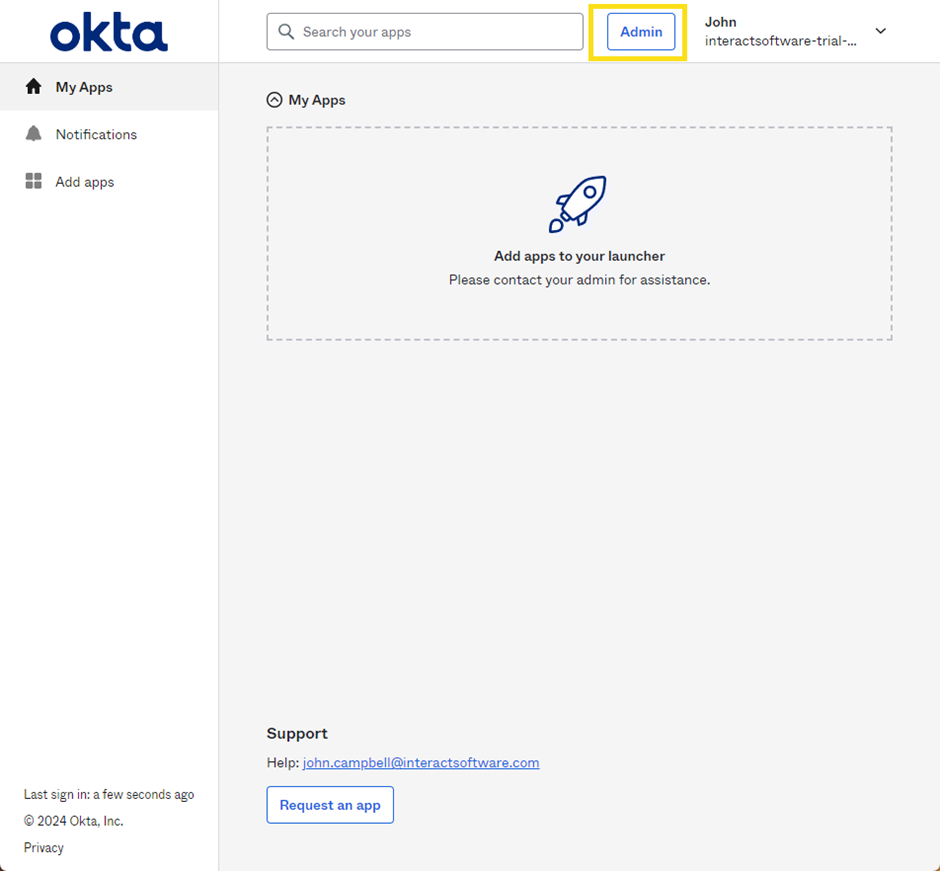Screen dimensions: 940x871
Task: Click the My Apps section heading
Action: coord(317,100)
